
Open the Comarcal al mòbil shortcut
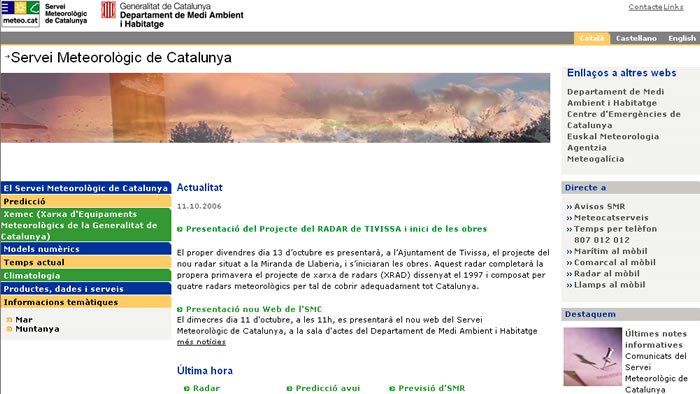pos(614,262)
